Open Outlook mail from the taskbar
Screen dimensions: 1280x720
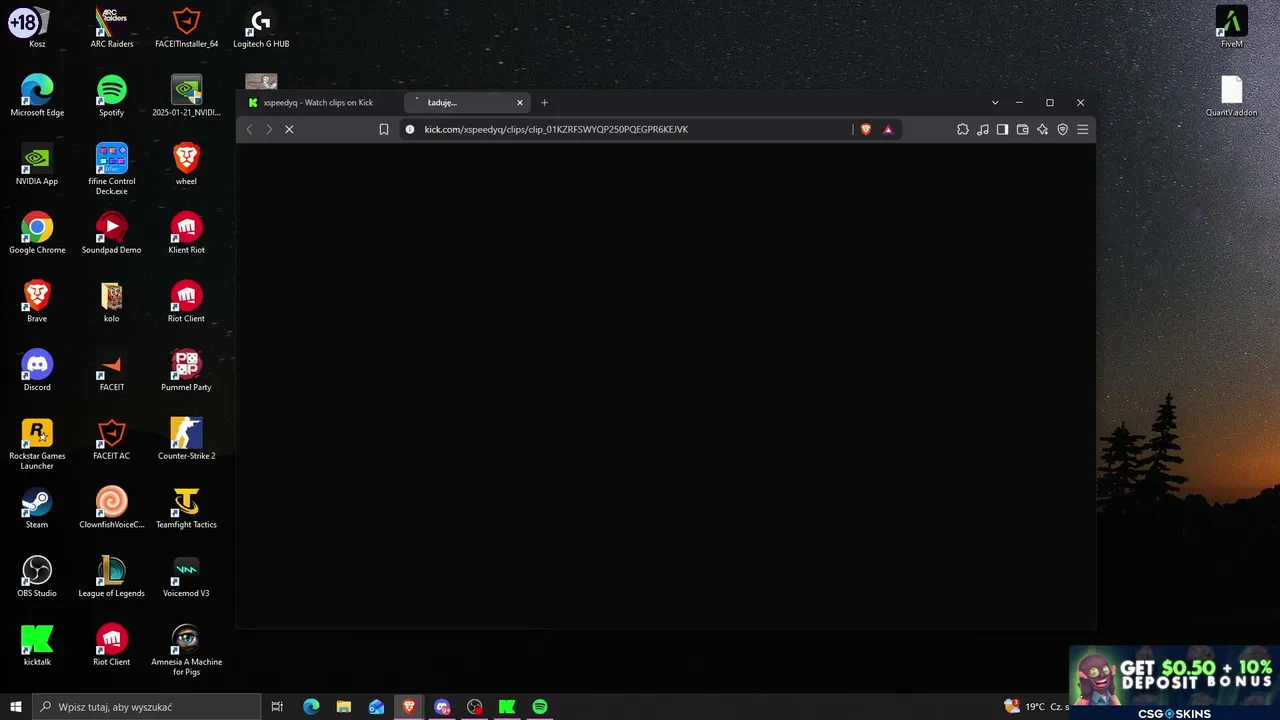click(x=376, y=707)
